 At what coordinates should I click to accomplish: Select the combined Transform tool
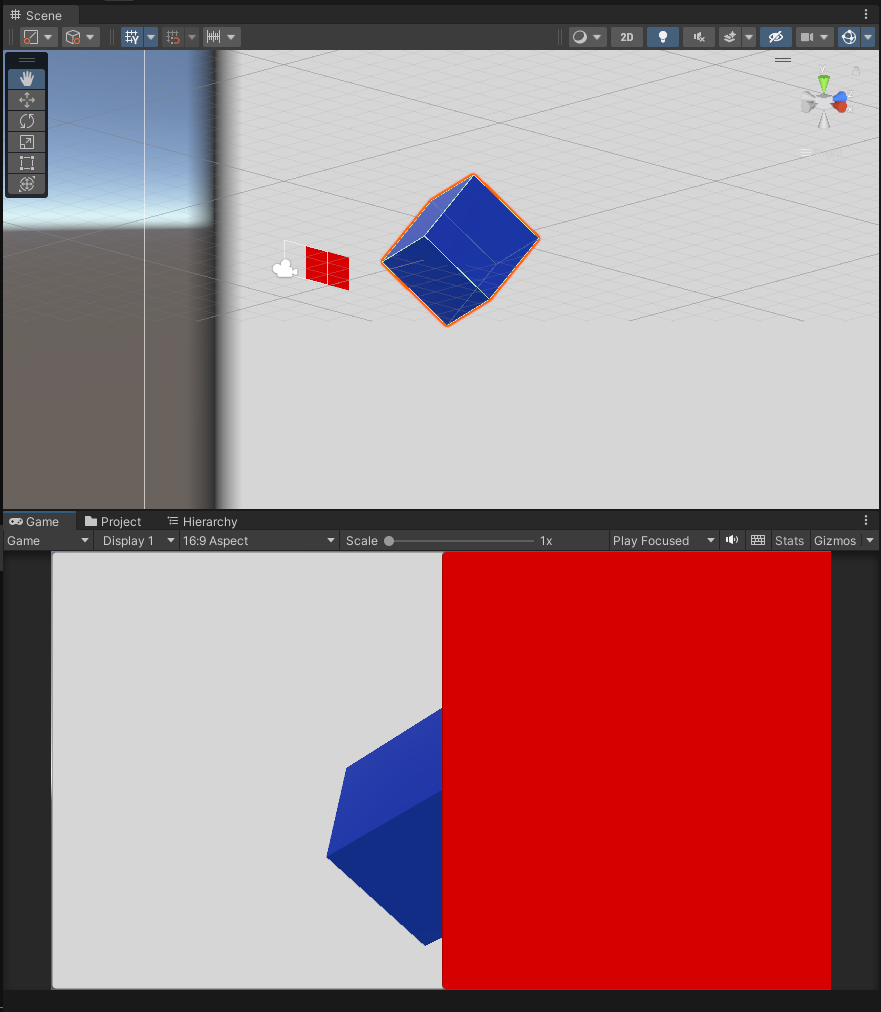pyautogui.click(x=26, y=184)
